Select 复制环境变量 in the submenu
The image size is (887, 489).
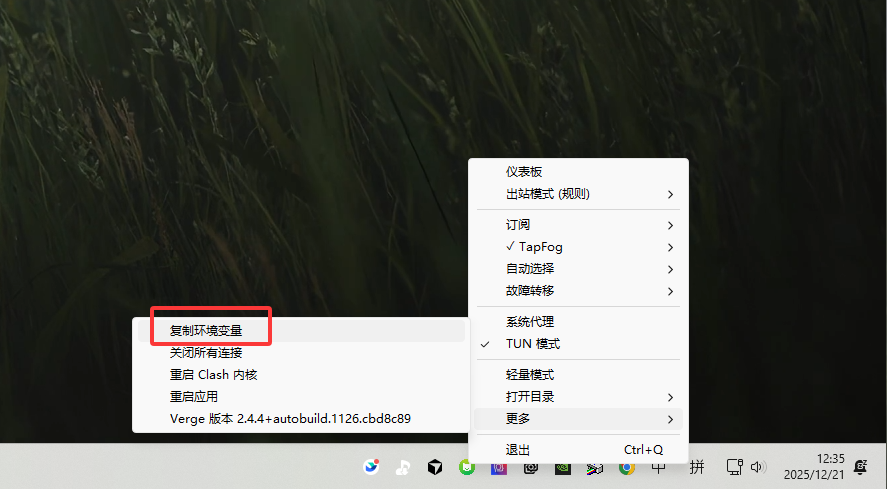point(301,331)
